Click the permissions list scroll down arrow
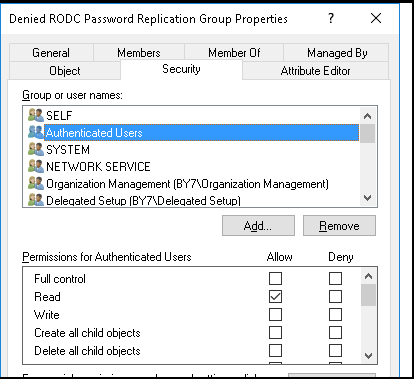Viewport: 414px width, 379px height. (x=368, y=355)
